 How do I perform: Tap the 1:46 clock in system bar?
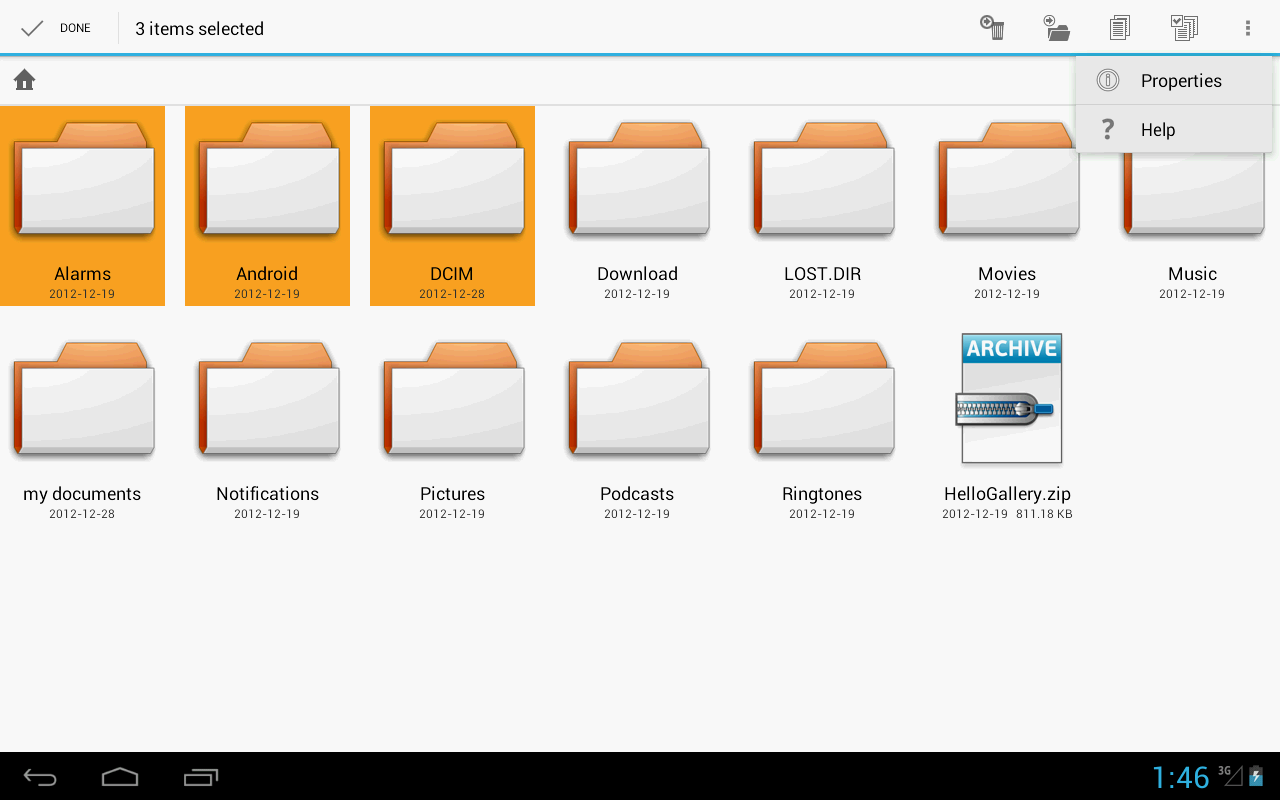(x=1181, y=777)
